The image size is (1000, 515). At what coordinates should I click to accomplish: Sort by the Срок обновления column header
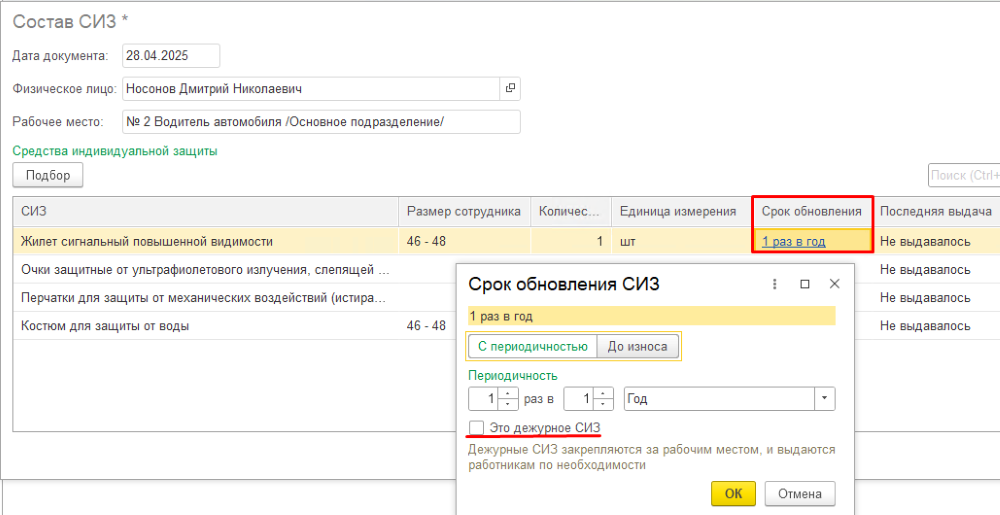[x=811, y=211]
